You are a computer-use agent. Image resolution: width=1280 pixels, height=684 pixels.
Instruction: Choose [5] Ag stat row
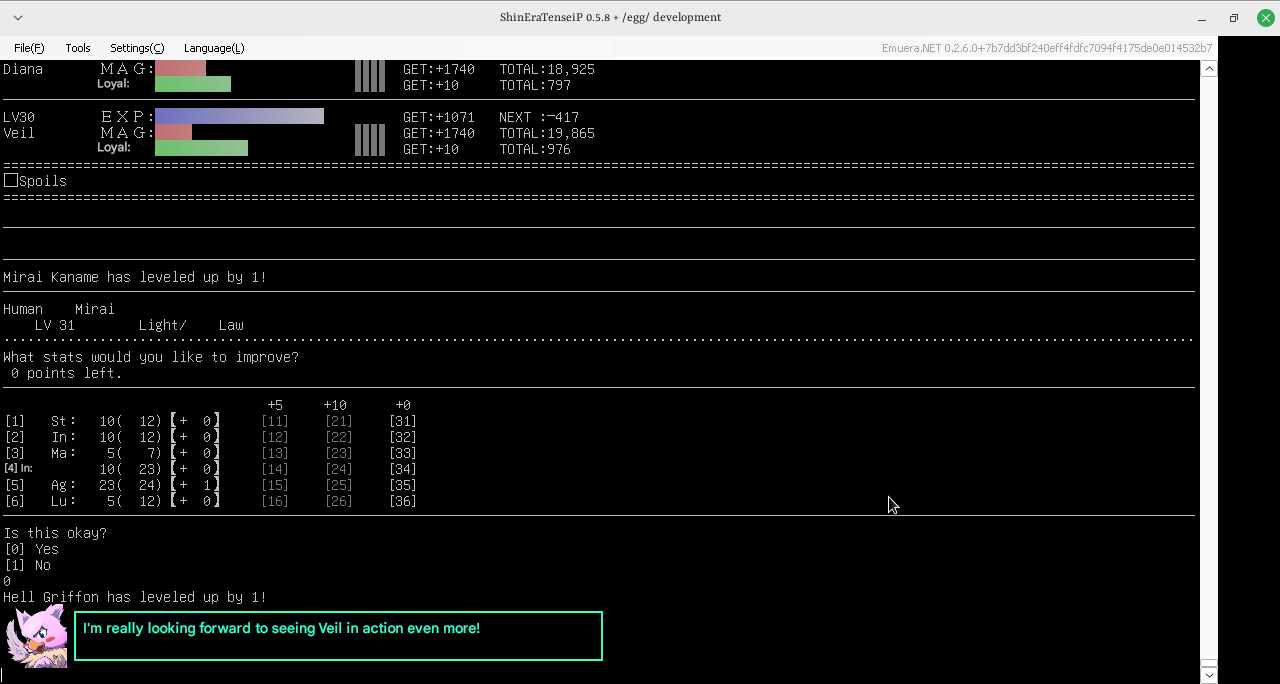click(112, 485)
